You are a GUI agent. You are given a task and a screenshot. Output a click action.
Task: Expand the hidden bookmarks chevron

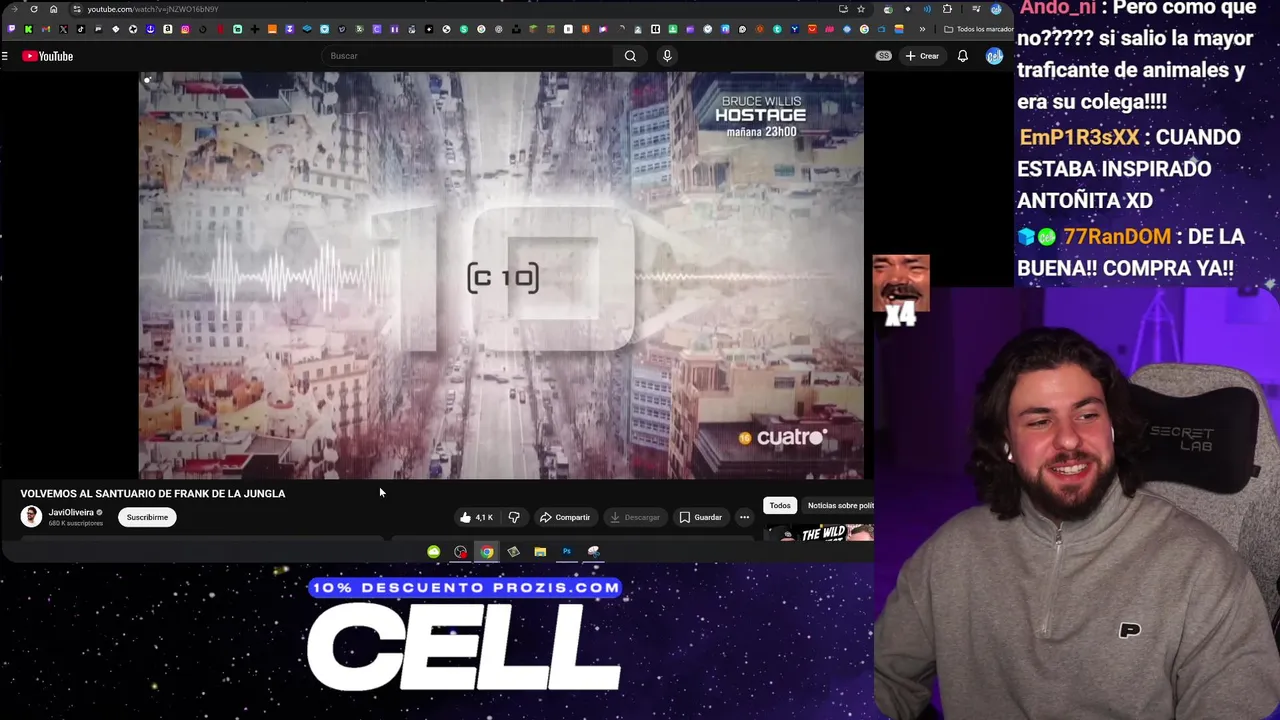[x=922, y=29]
